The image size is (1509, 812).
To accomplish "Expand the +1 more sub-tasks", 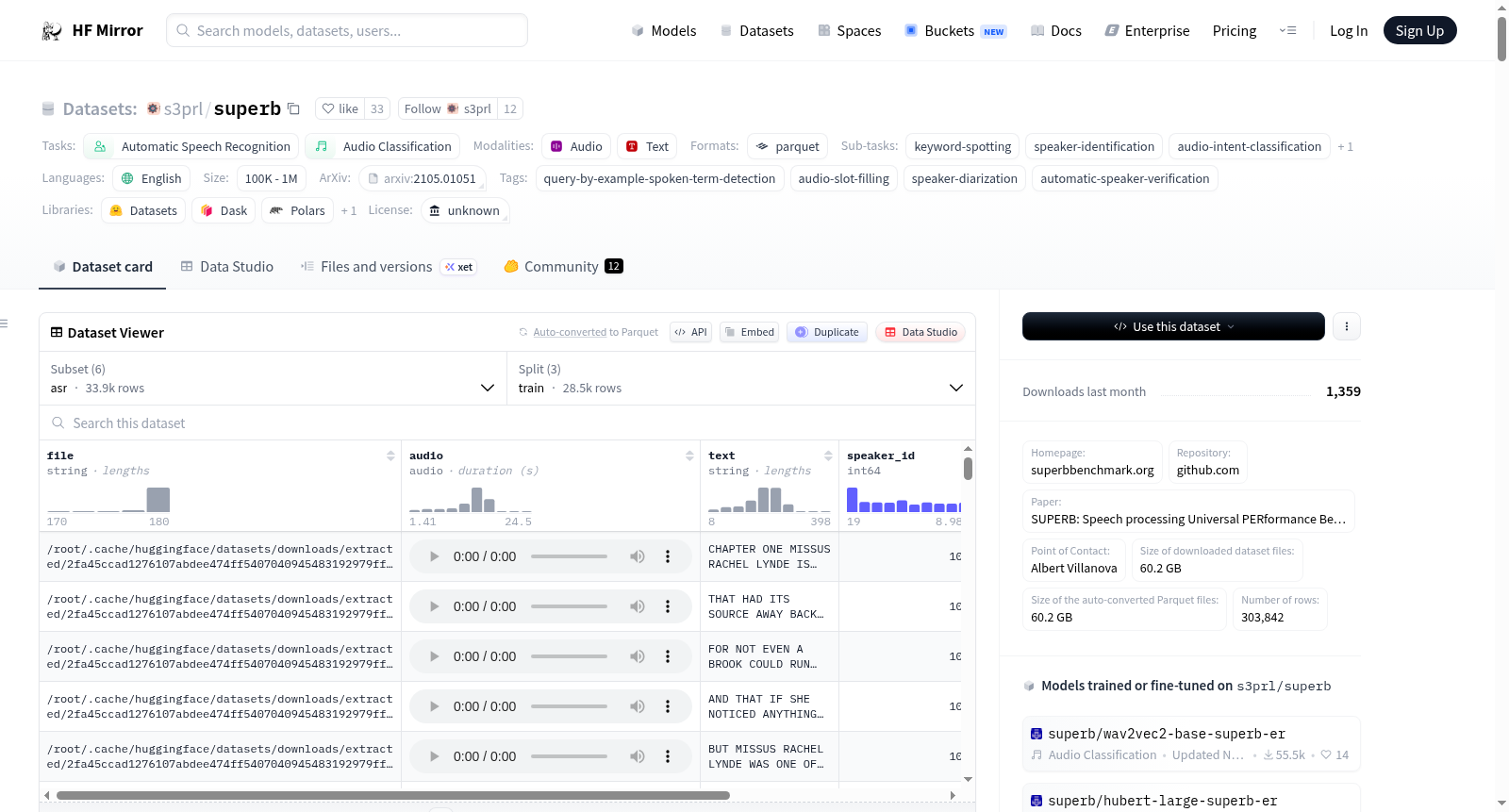I will tap(1345, 146).
